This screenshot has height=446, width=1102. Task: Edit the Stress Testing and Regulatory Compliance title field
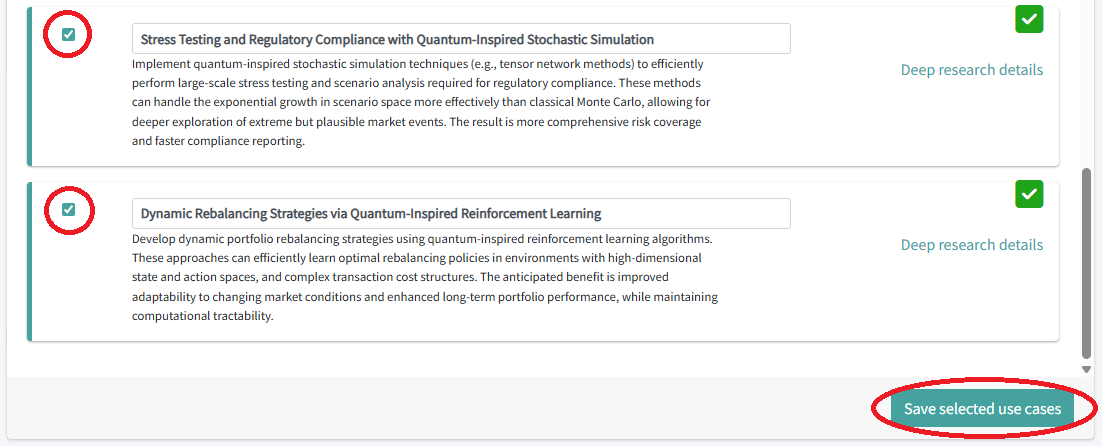460,39
